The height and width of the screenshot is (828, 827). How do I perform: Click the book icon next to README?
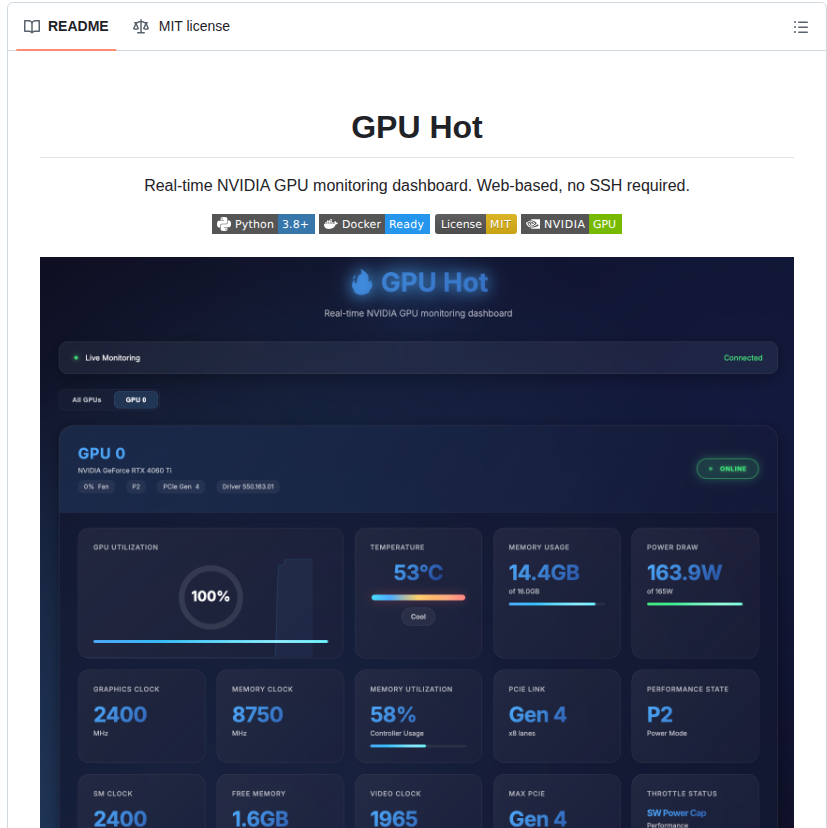pyautogui.click(x=30, y=26)
